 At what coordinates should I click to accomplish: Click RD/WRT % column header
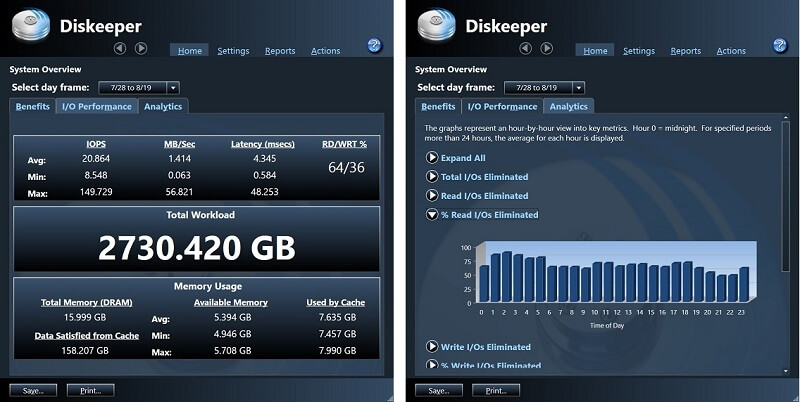coord(344,144)
